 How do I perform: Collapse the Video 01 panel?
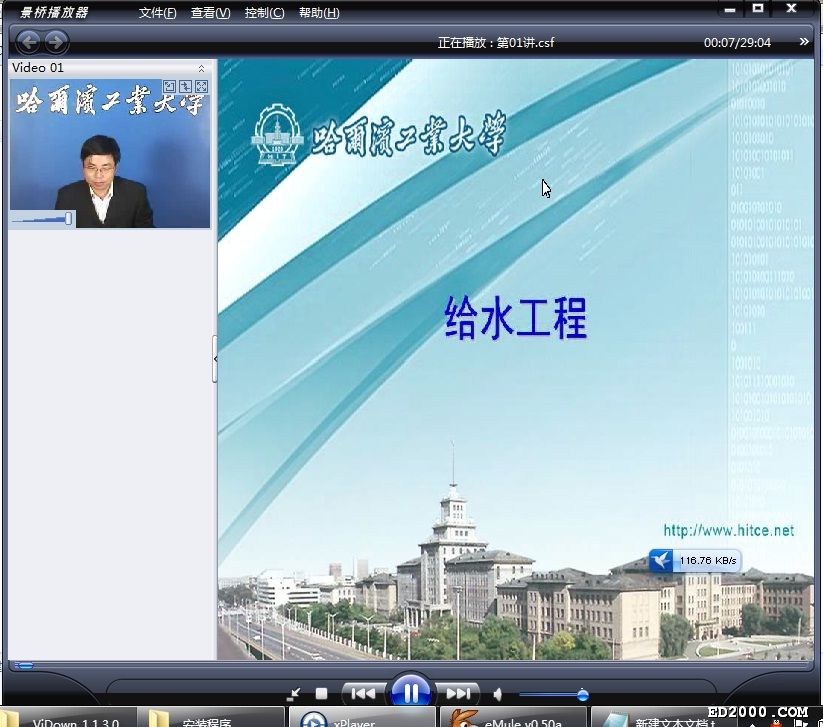(x=202, y=68)
